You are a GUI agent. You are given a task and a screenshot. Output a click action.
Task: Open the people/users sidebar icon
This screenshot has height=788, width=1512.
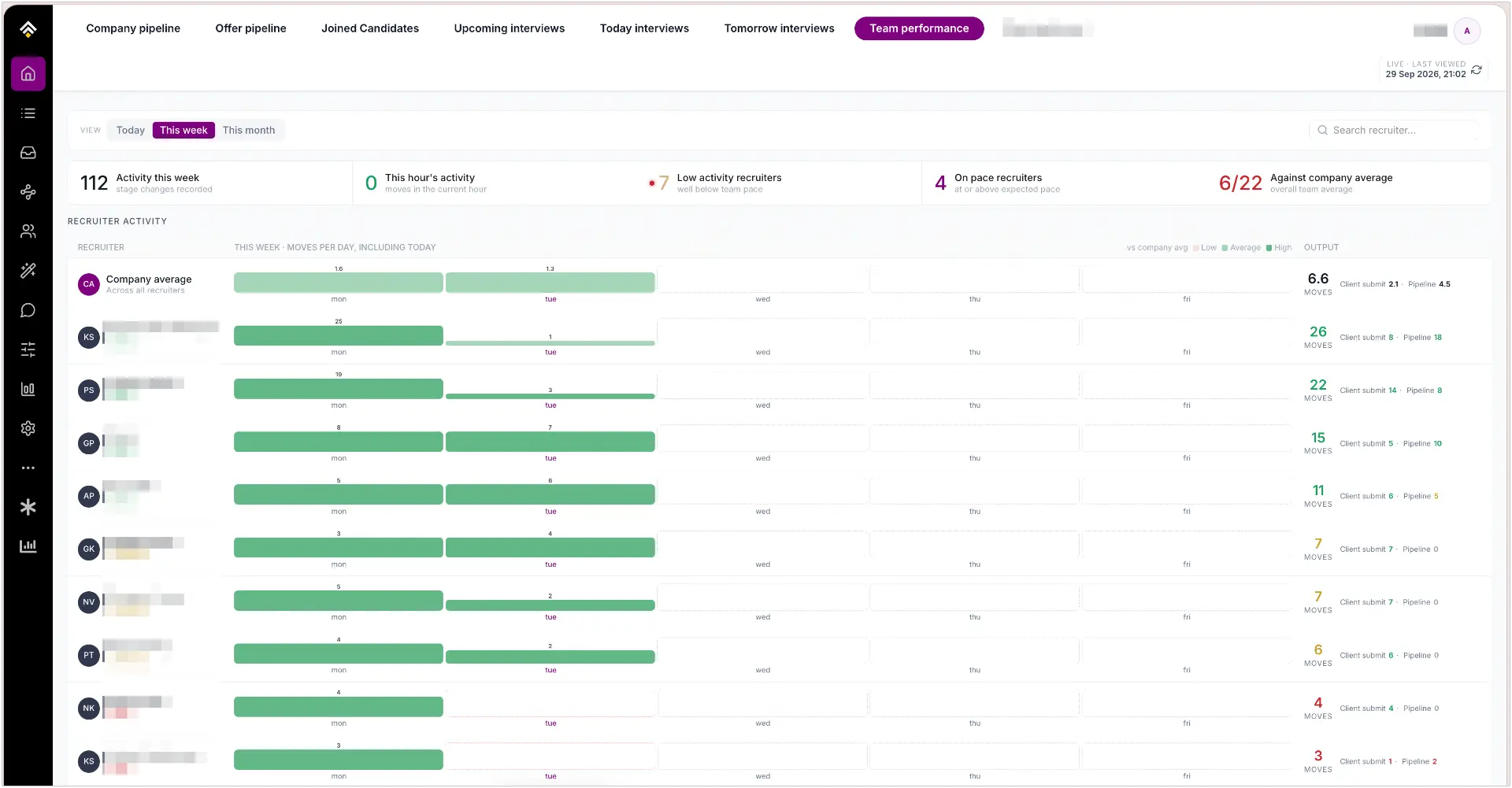(28, 231)
